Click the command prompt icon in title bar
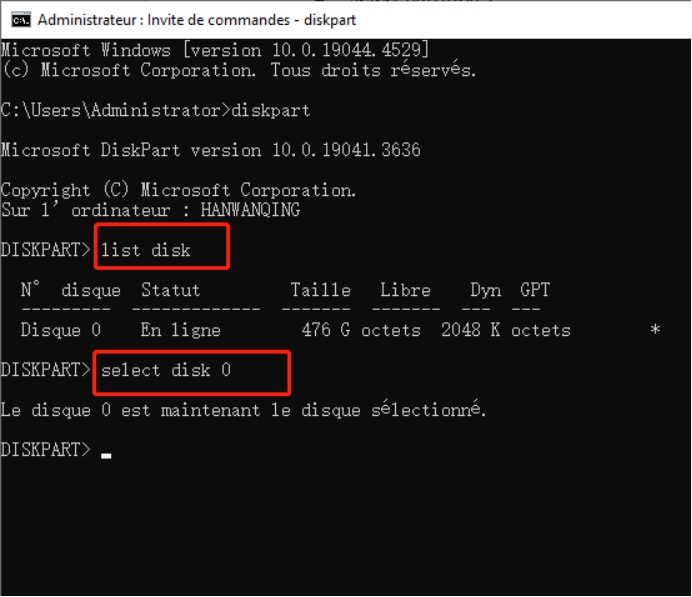This screenshot has width=692, height=597. (19, 19)
